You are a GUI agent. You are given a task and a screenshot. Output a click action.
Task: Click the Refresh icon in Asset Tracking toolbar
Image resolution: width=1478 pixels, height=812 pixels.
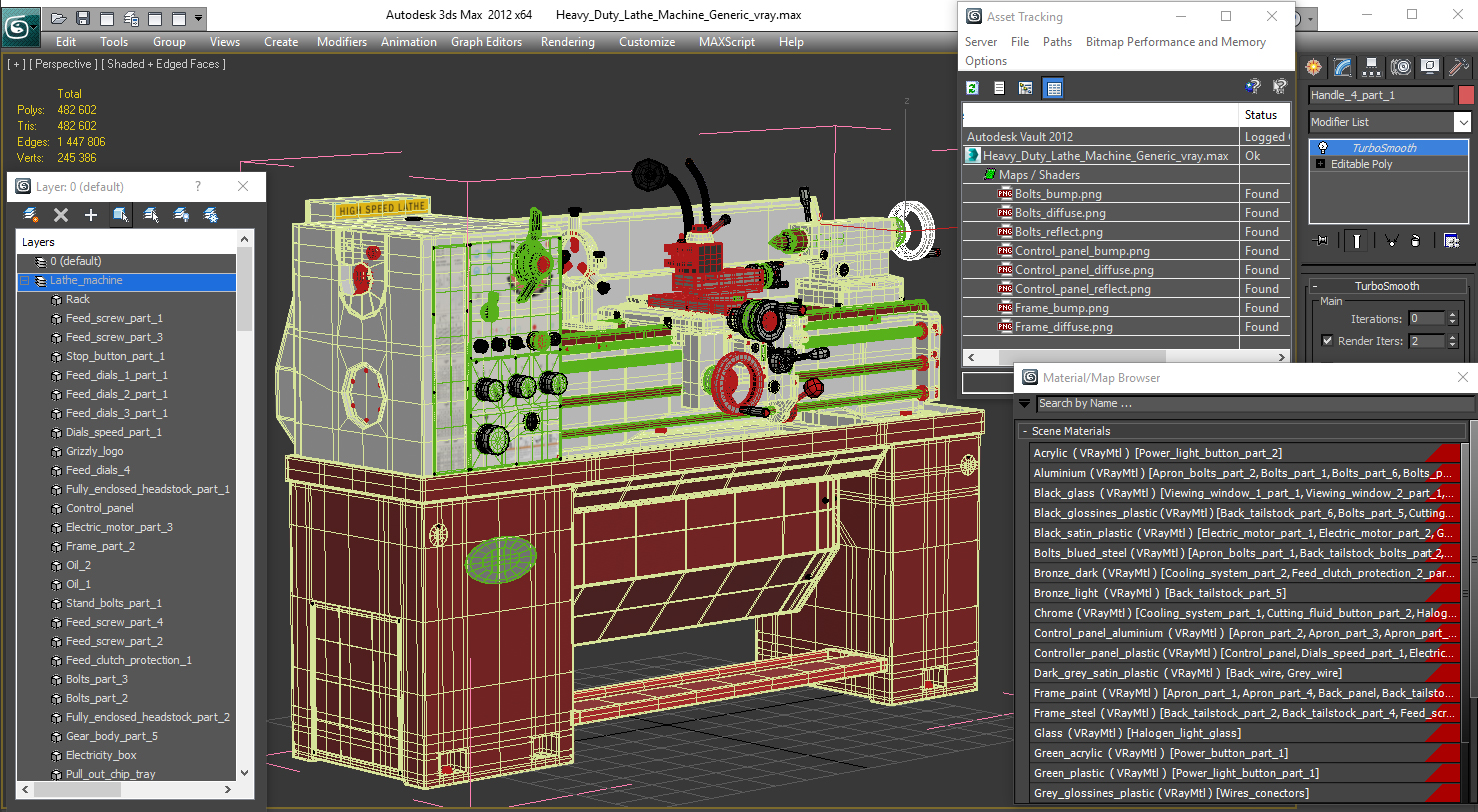972,88
